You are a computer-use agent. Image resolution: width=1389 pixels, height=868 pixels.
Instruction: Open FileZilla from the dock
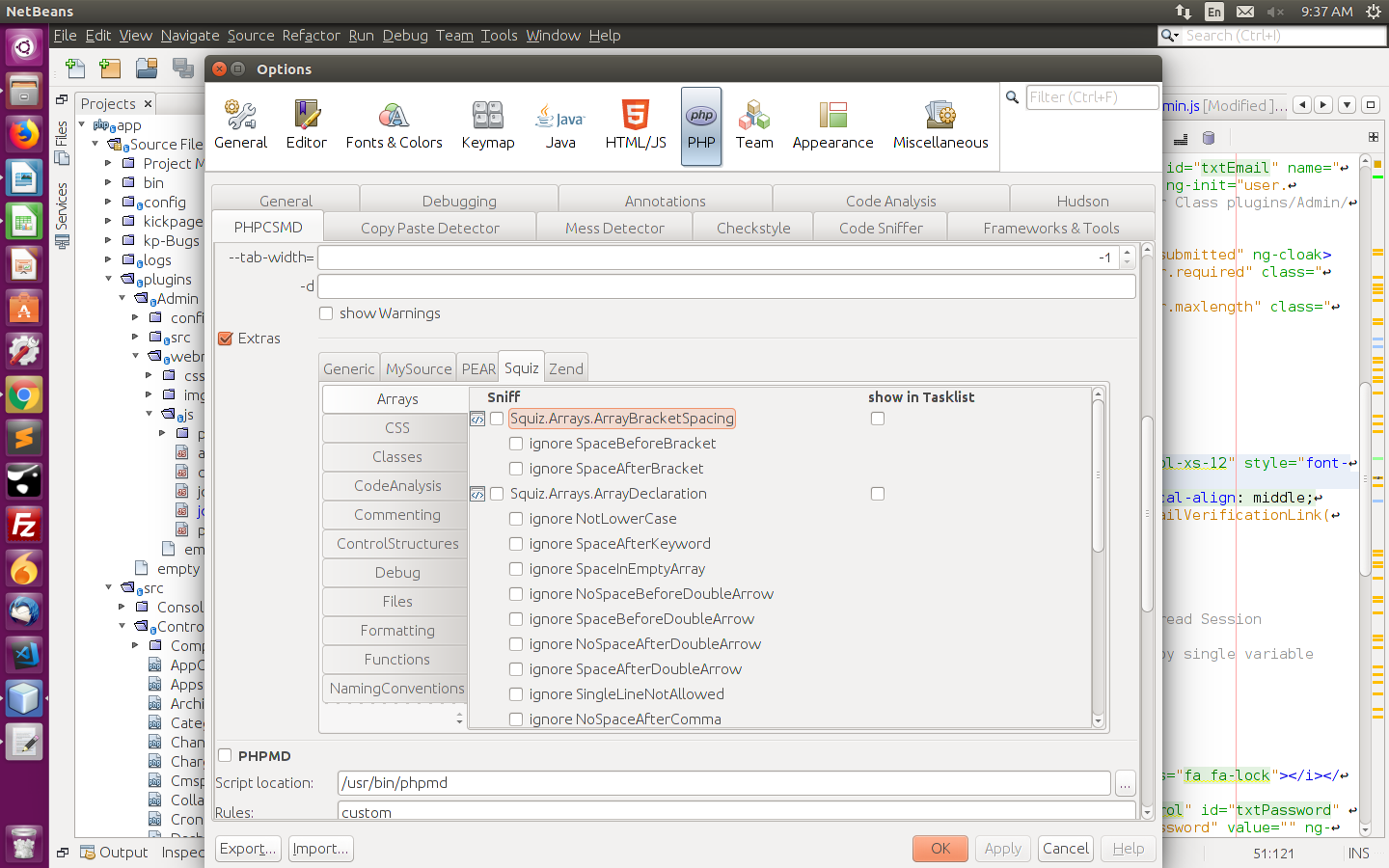[x=24, y=525]
